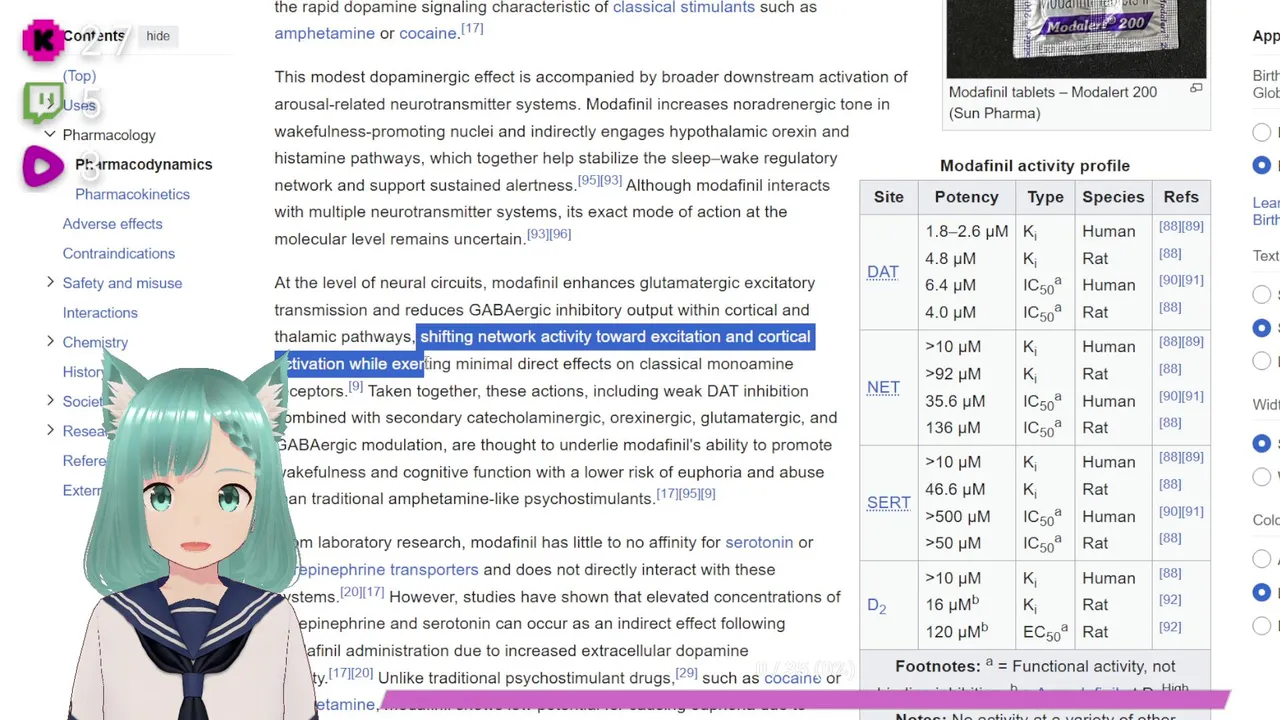
Task: Enlarge the Modafinil tablets image via caption icon
Action: click(1196, 88)
